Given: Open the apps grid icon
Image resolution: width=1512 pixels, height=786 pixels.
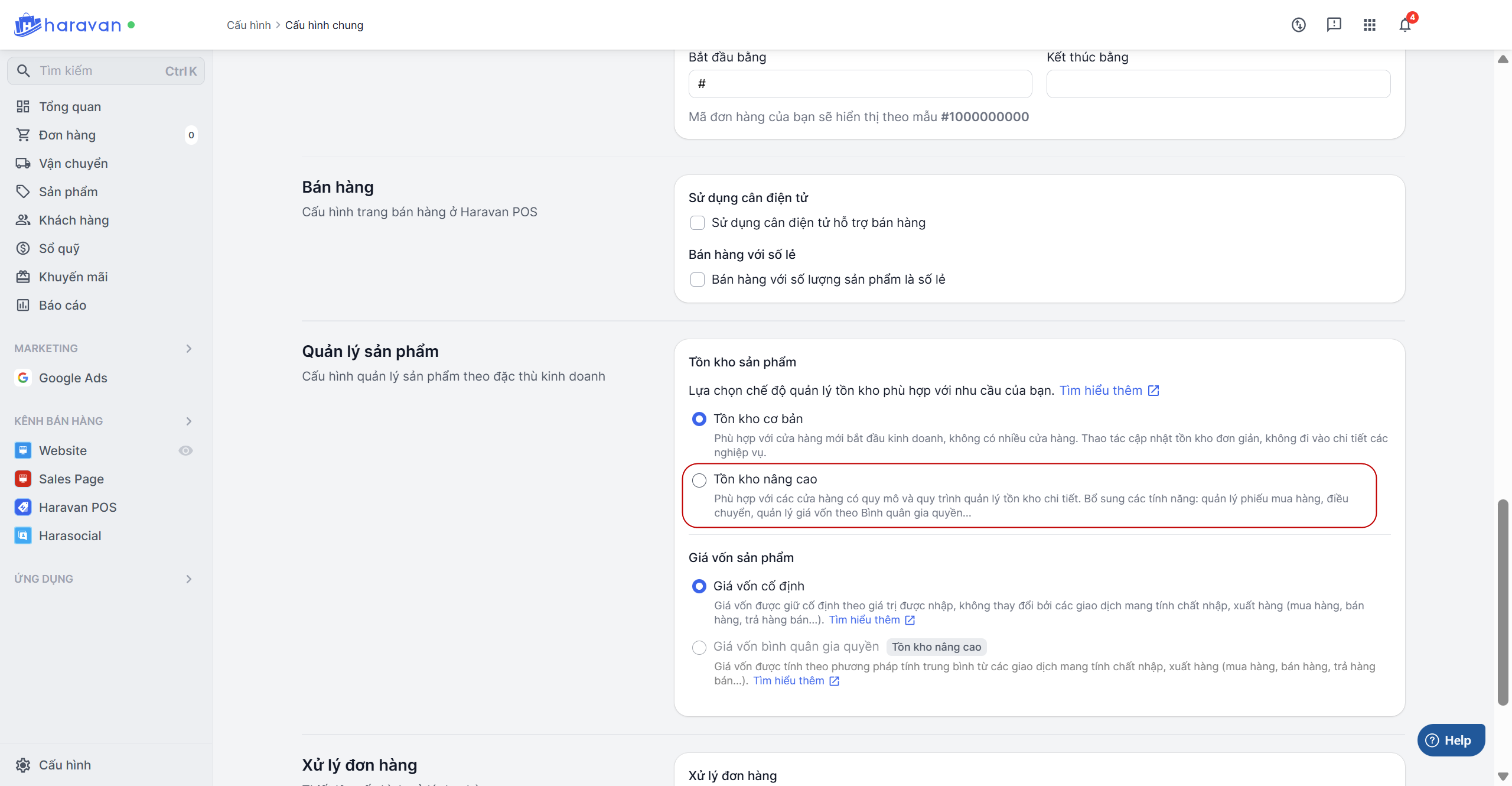Looking at the screenshot, I should [1369, 25].
